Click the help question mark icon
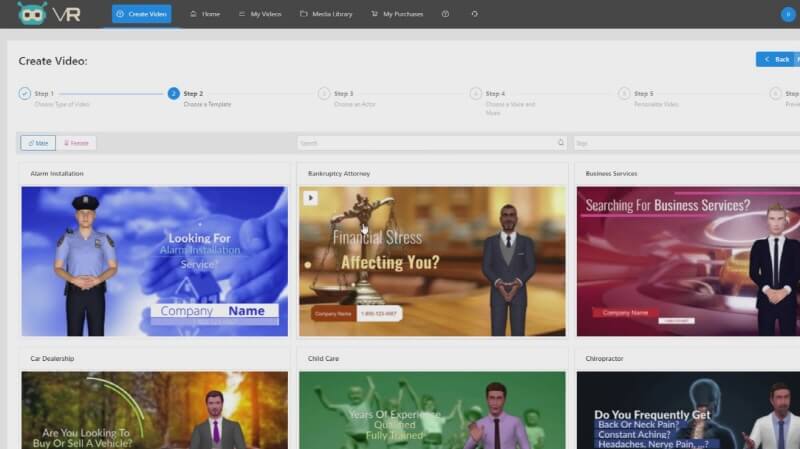This screenshot has width=800, height=449. coord(445,14)
